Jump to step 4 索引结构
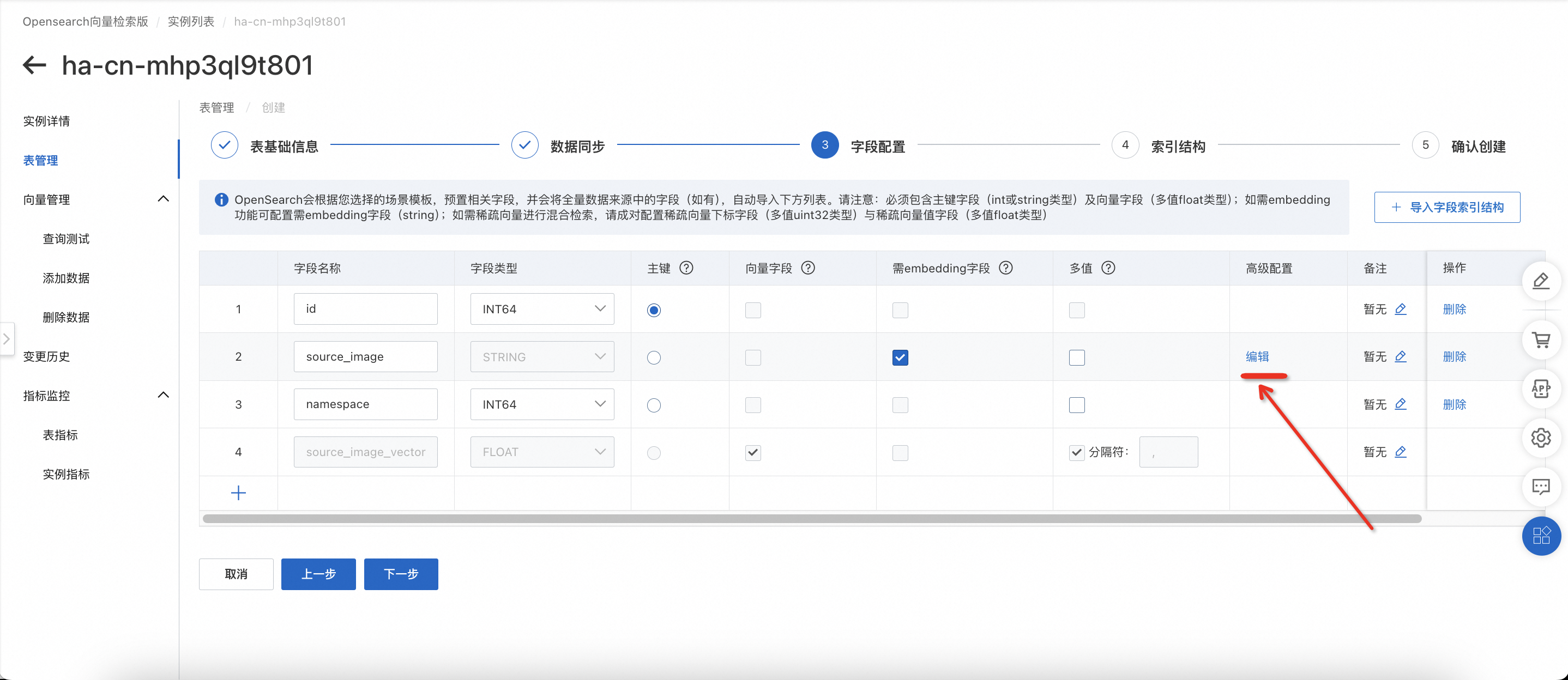 1159,145
